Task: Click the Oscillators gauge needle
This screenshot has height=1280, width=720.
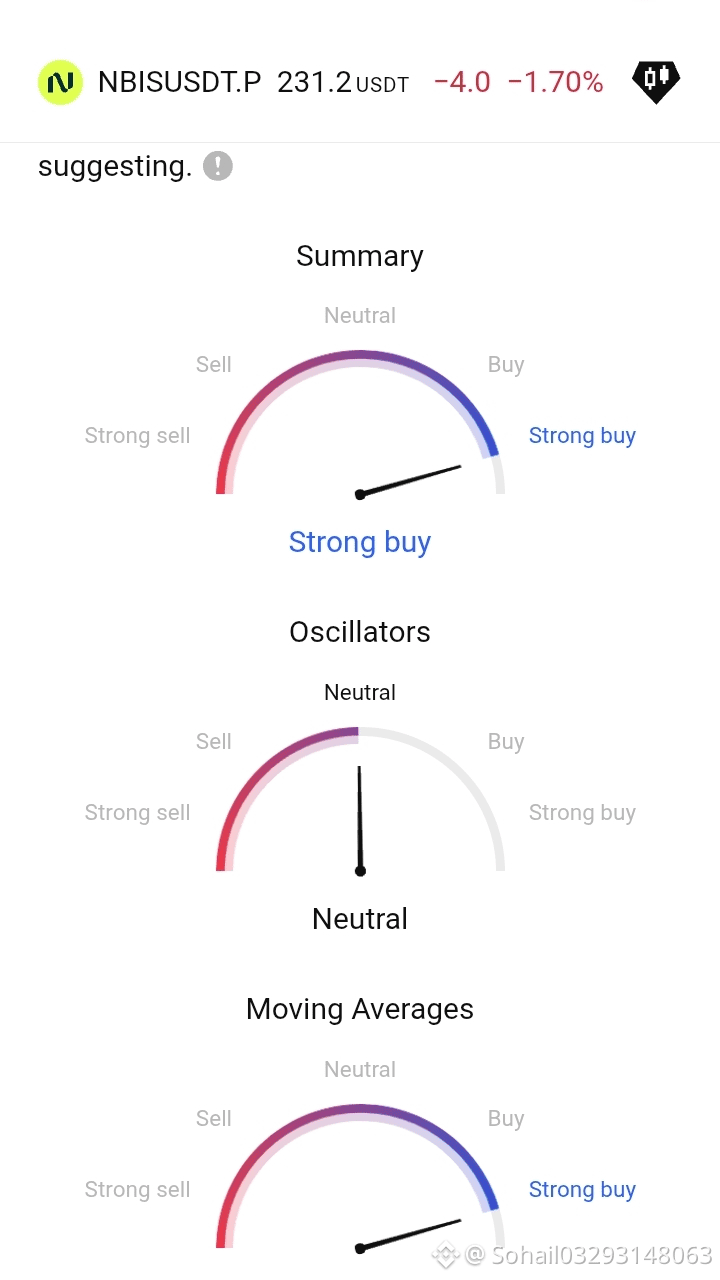Action: [x=360, y=820]
